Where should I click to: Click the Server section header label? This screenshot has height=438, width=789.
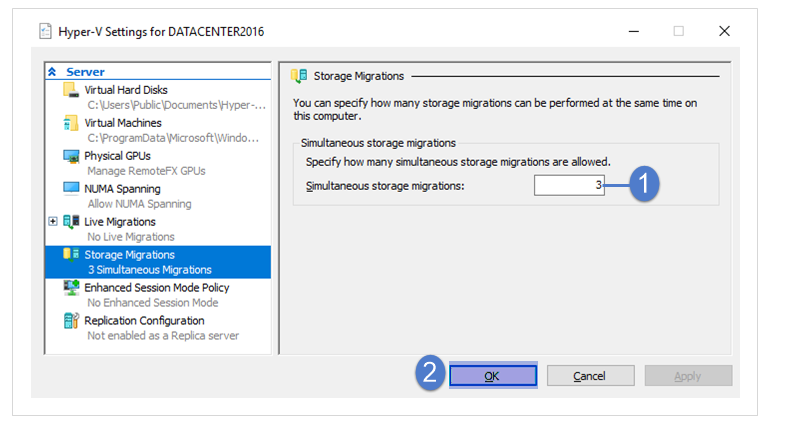coord(86,72)
